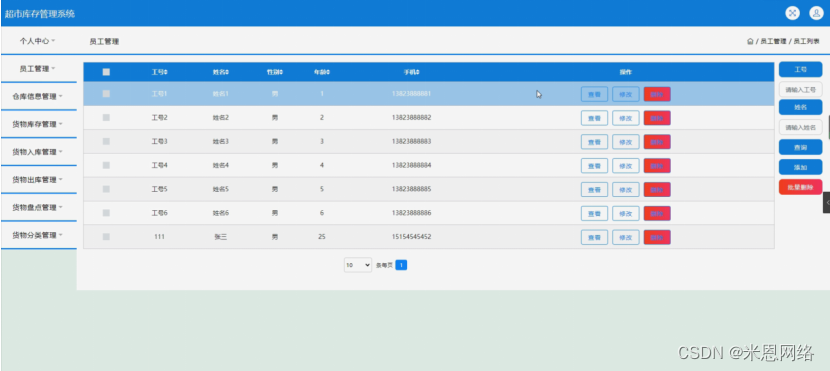This screenshot has width=830, height=371.
Task: Select phone number 15154545452 cell
Action: (411, 237)
